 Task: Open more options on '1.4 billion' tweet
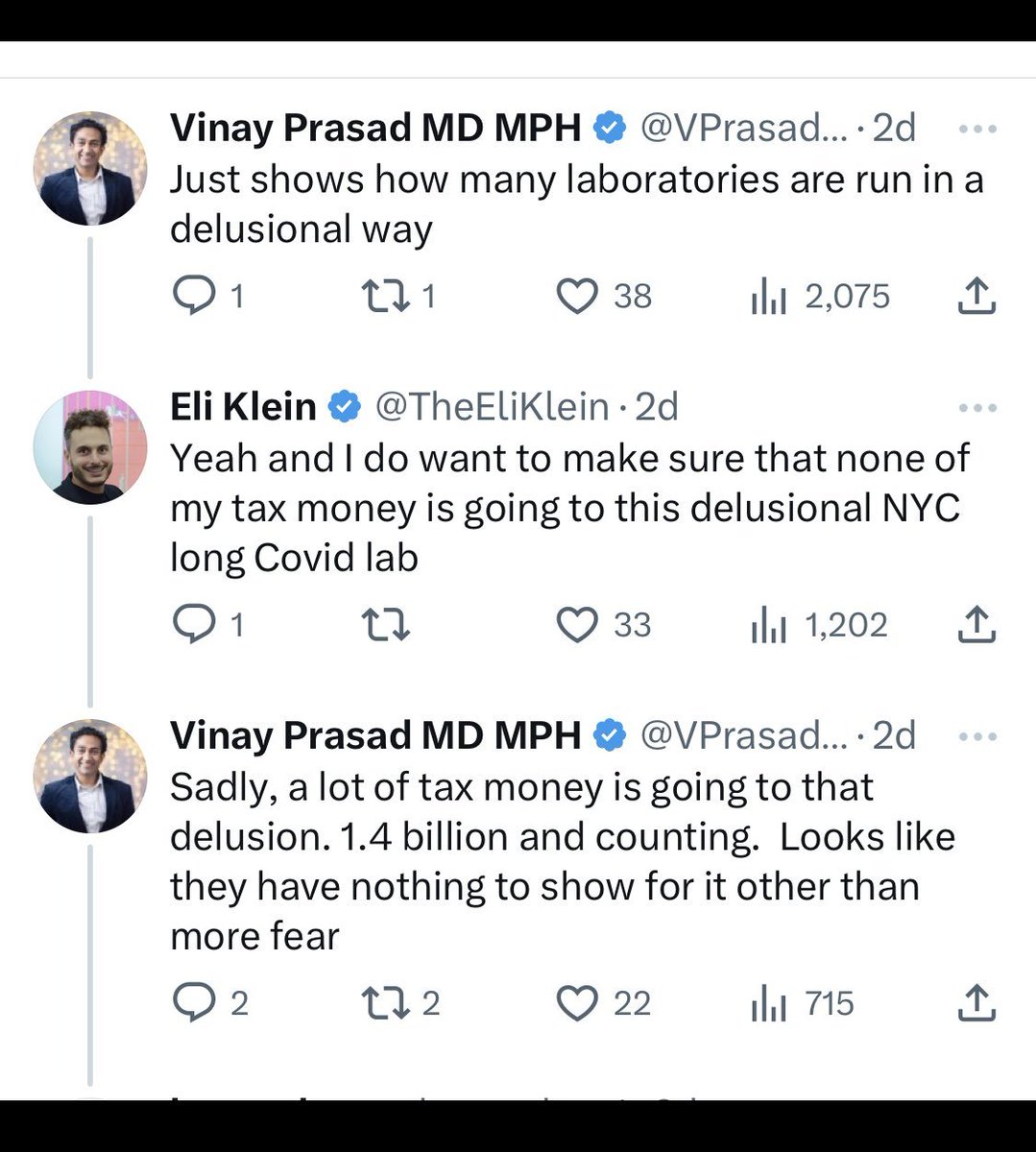pyautogui.click(x=977, y=737)
